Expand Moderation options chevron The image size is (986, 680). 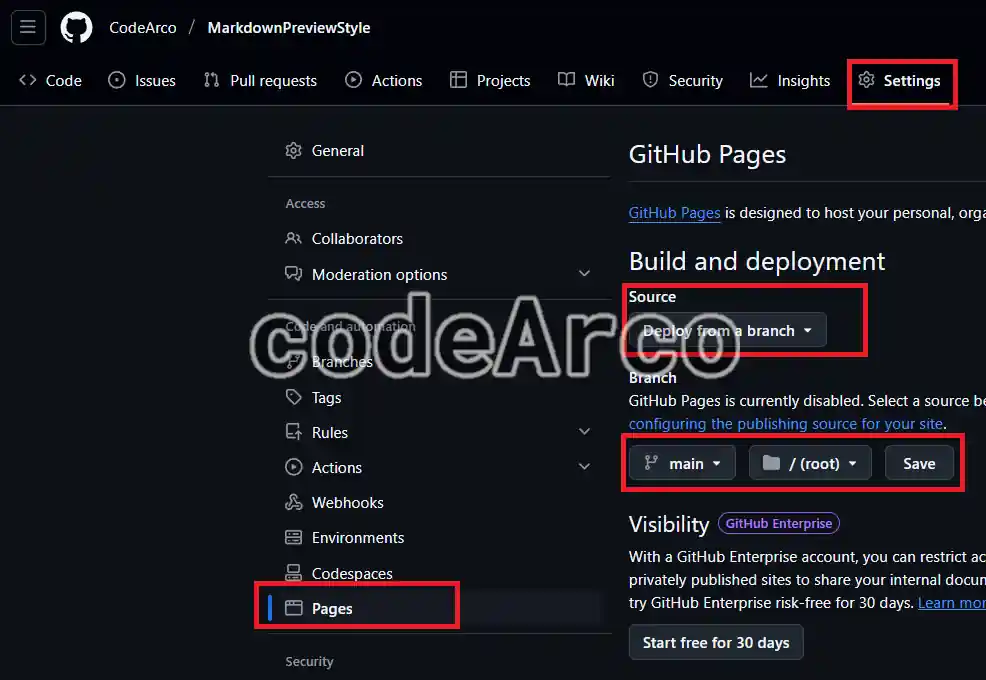[x=585, y=274]
